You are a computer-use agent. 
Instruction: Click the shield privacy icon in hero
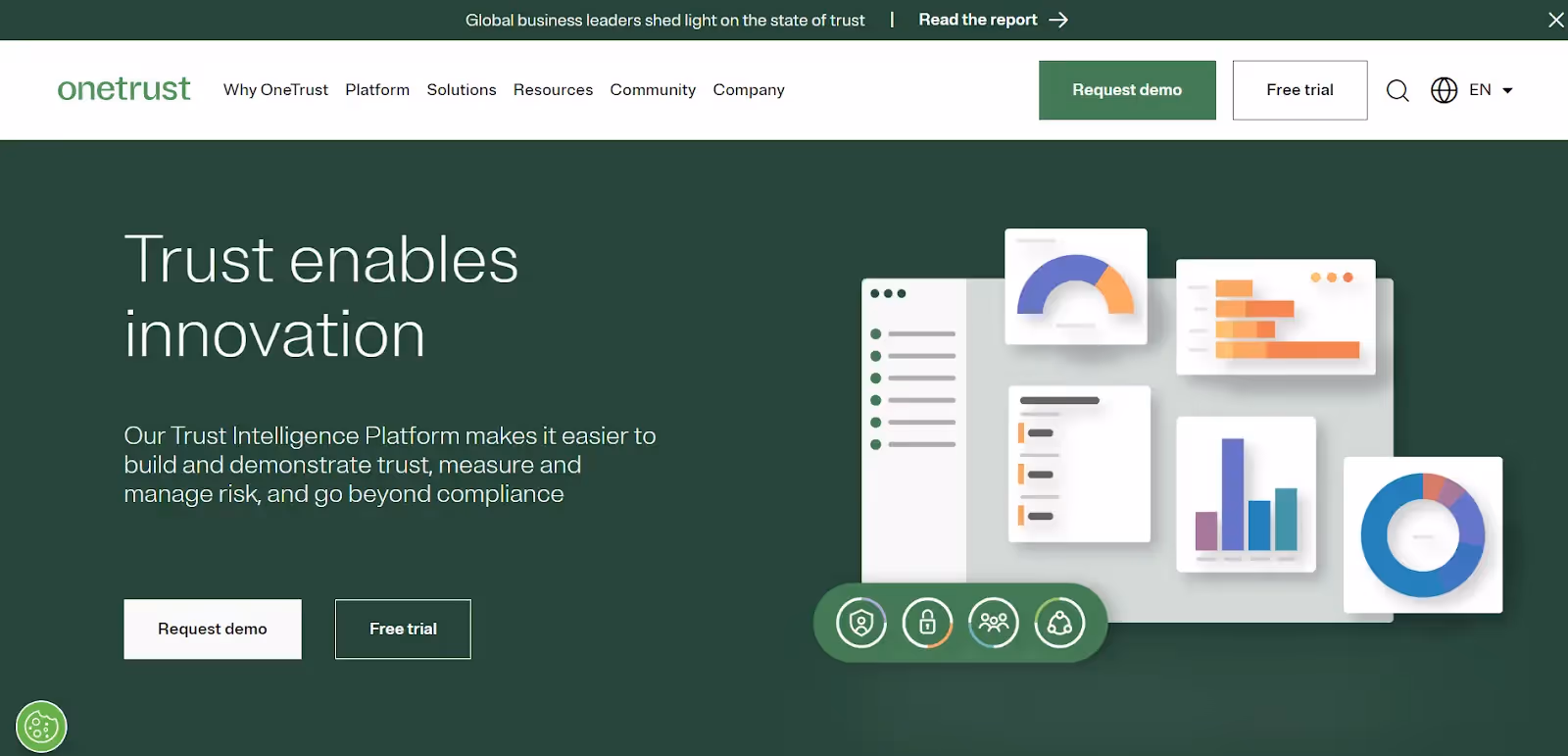[861, 623]
